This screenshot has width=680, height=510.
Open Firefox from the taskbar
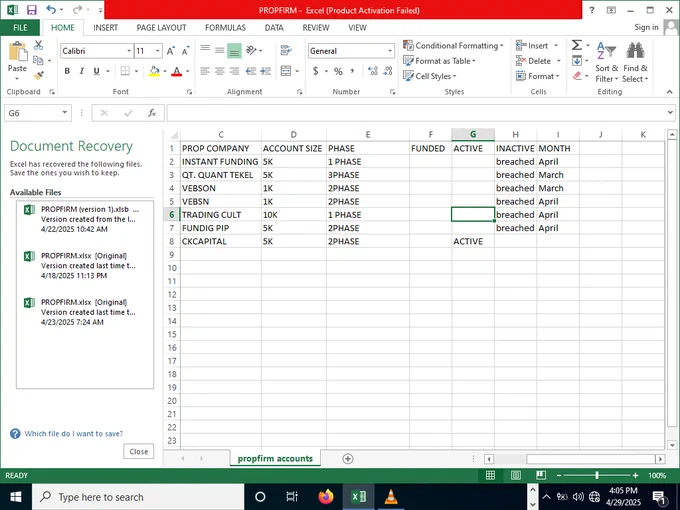[x=326, y=497]
